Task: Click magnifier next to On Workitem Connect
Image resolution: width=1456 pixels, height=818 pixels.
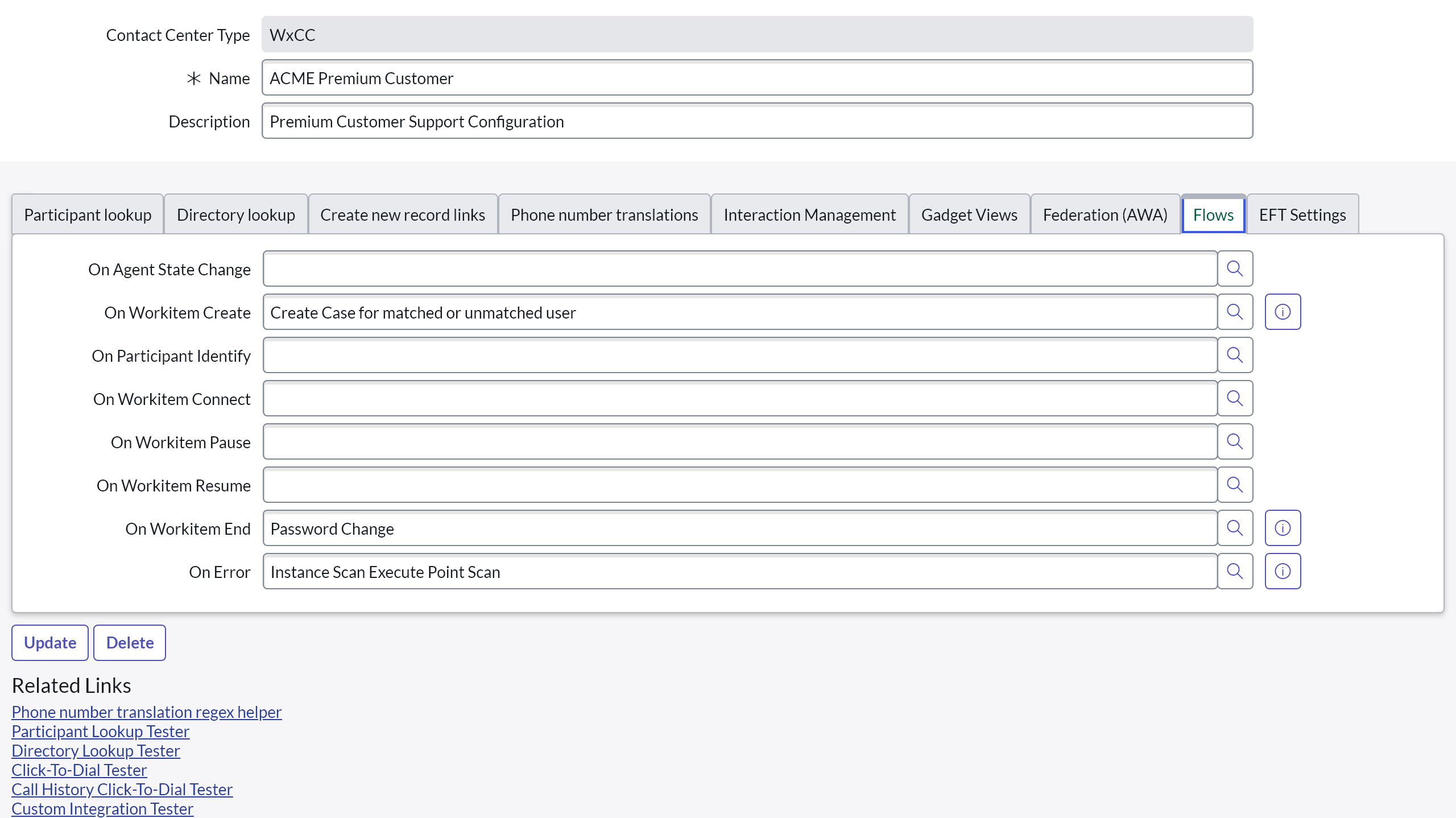Action: point(1235,398)
